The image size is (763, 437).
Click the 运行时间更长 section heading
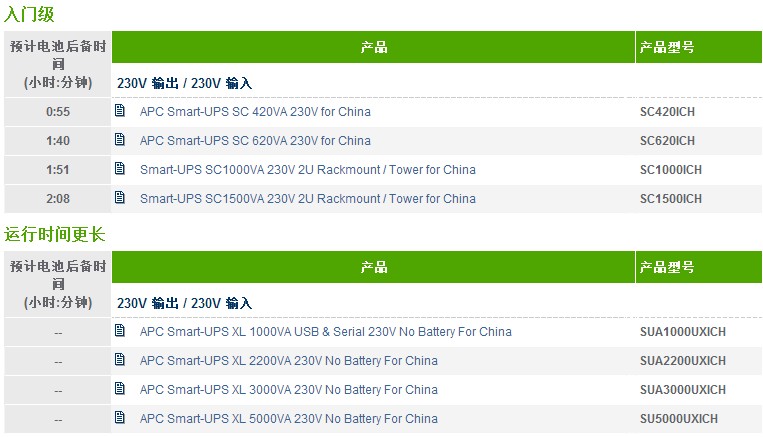point(54,234)
